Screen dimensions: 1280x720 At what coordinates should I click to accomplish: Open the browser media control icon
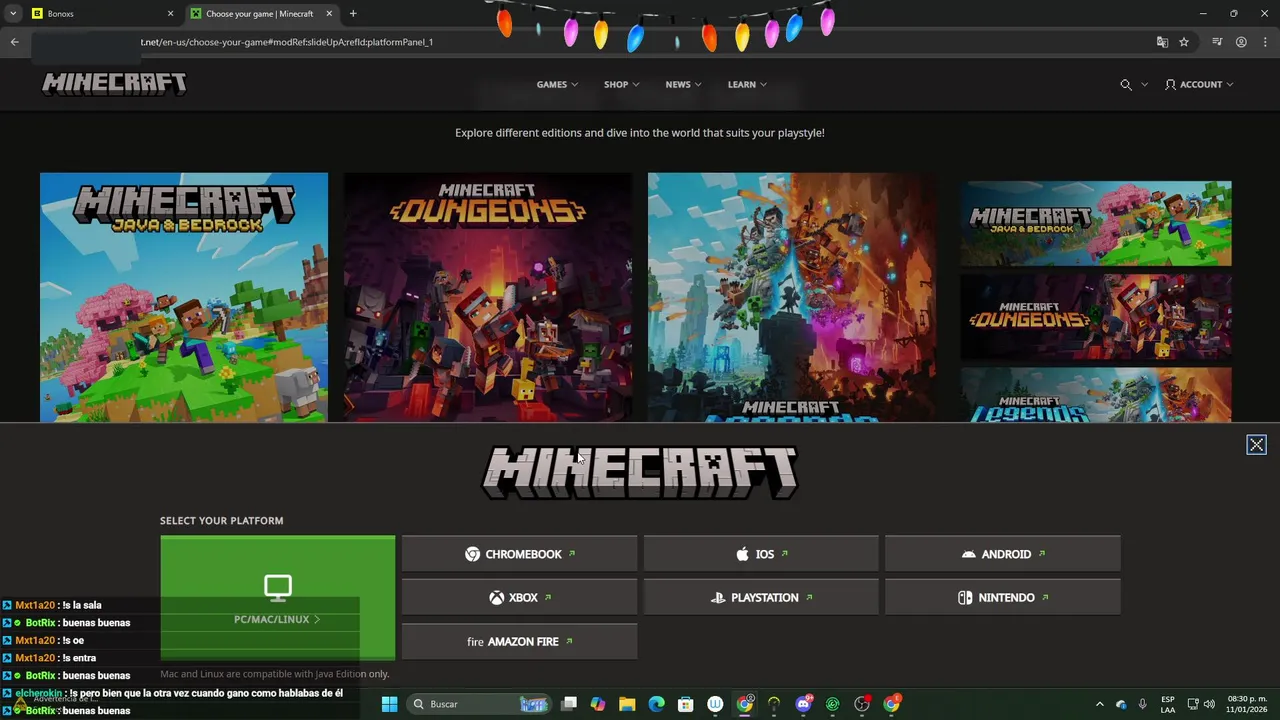pos(1217,42)
